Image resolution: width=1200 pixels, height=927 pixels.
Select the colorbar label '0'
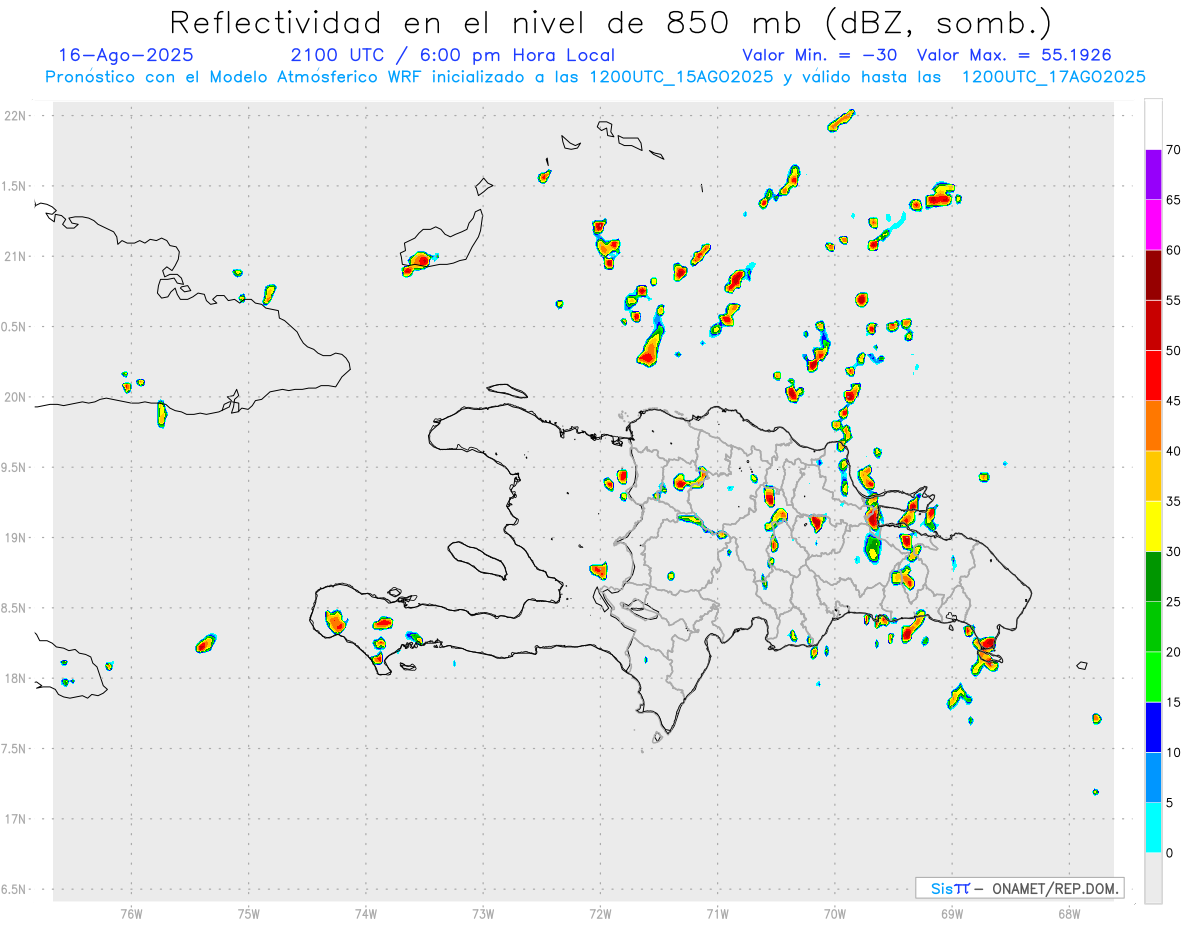(x=1169, y=853)
